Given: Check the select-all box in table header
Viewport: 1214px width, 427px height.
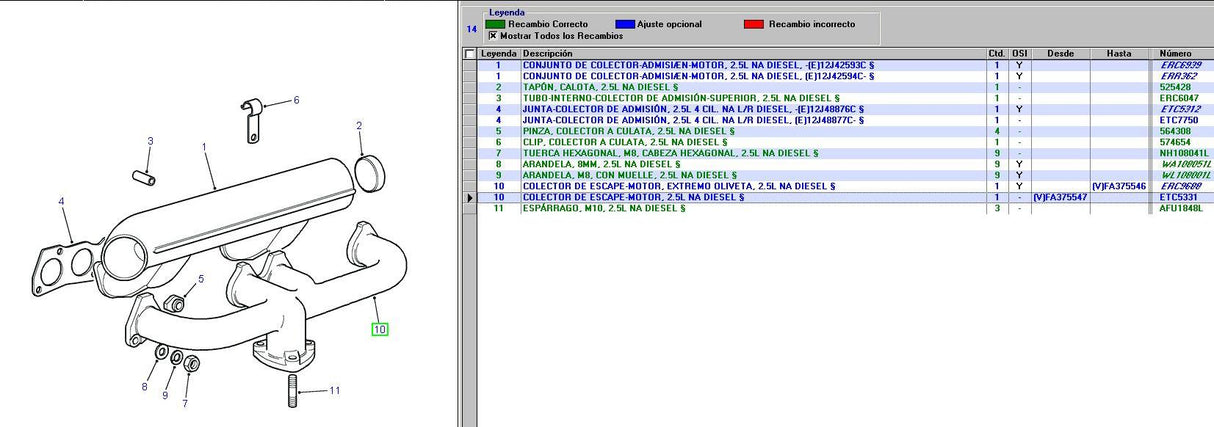Looking at the screenshot, I should pos(470,54).
